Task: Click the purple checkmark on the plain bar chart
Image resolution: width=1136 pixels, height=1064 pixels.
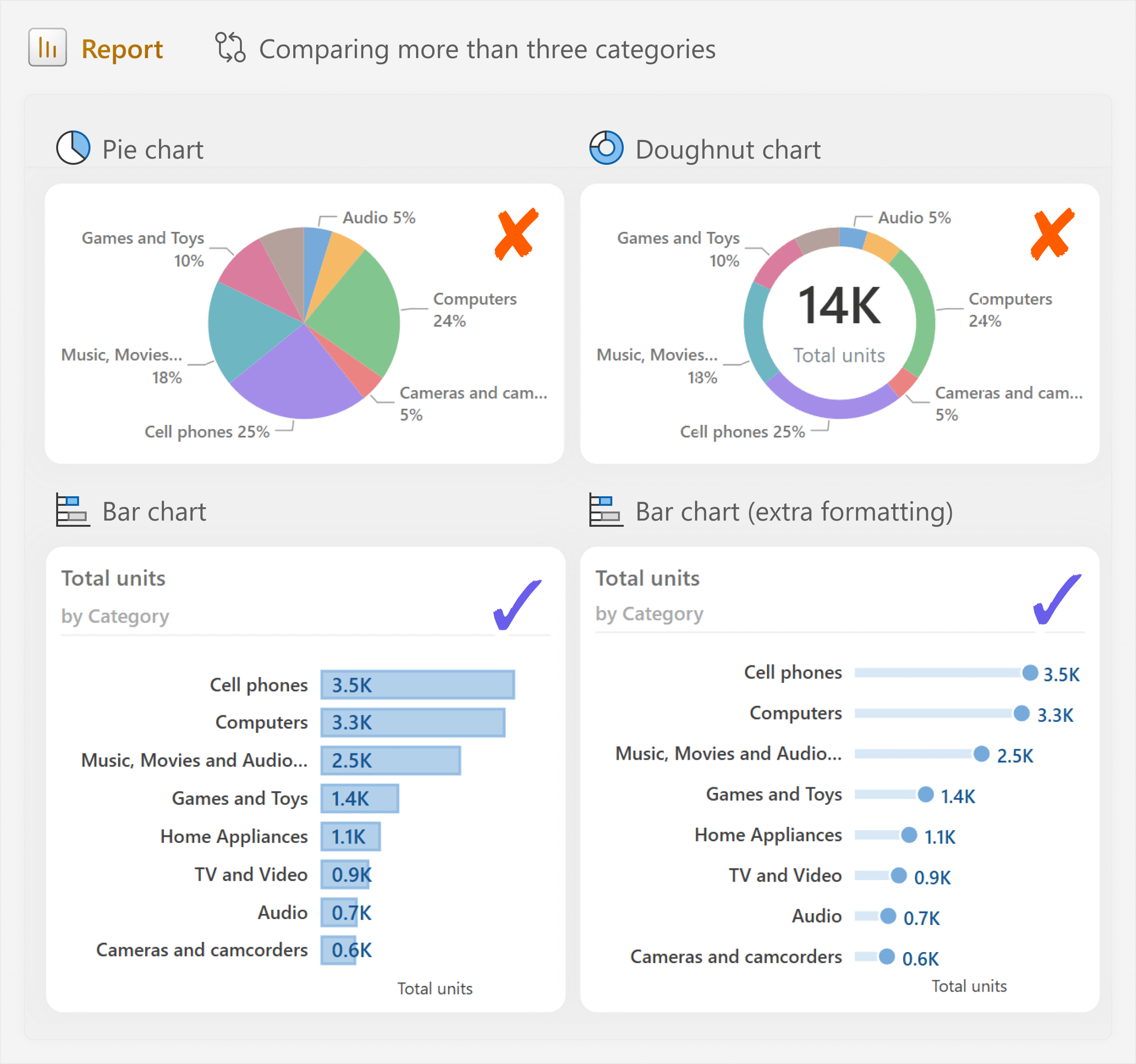Action: 517,604
